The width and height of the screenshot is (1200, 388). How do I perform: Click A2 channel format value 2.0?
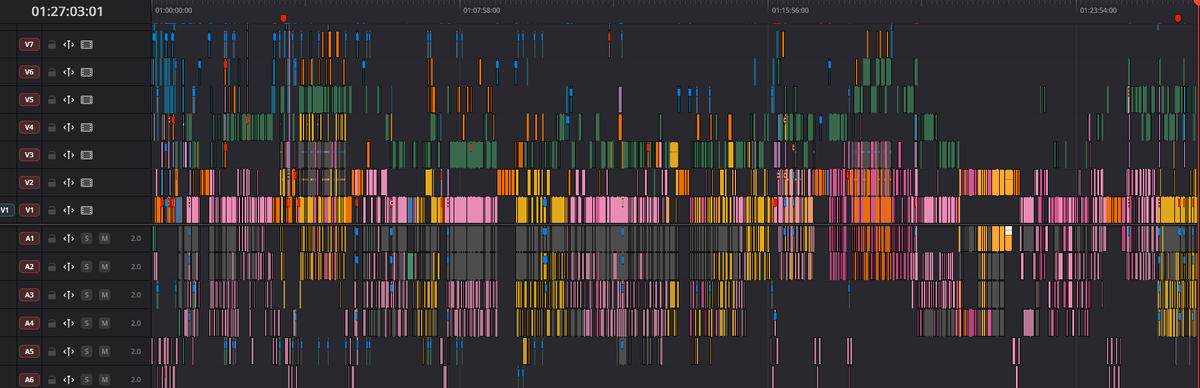point(135,267)
